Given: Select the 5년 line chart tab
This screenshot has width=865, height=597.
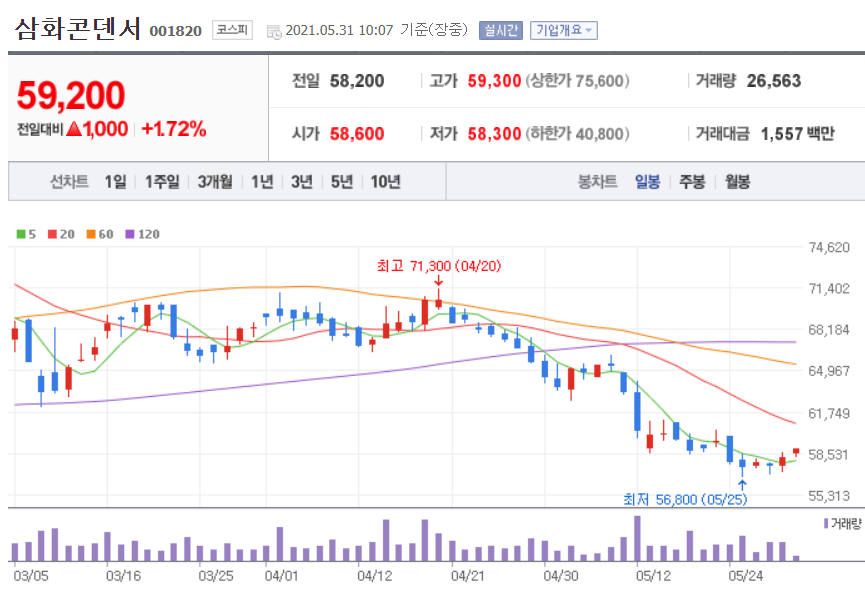Looking at the screenshot, I should point(341,182).
